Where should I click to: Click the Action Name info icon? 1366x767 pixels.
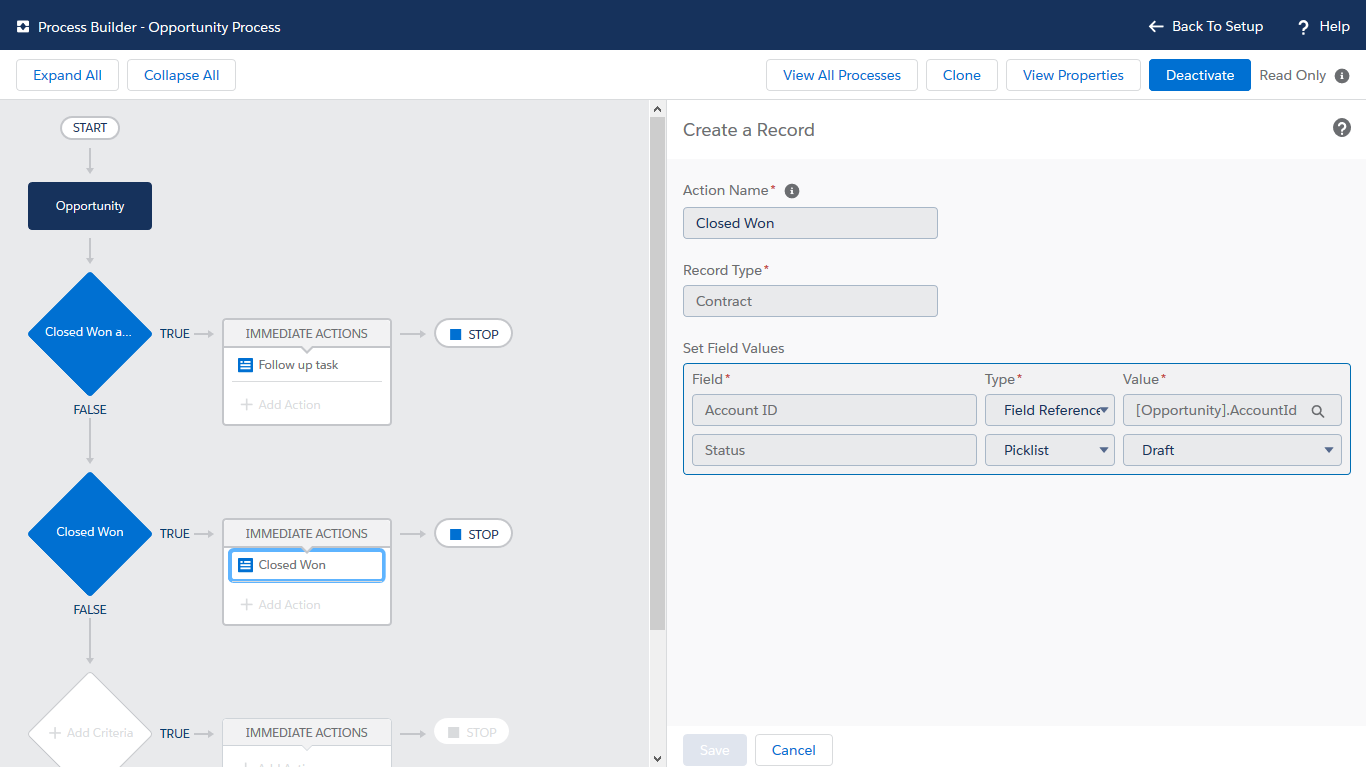pos(792,191)
